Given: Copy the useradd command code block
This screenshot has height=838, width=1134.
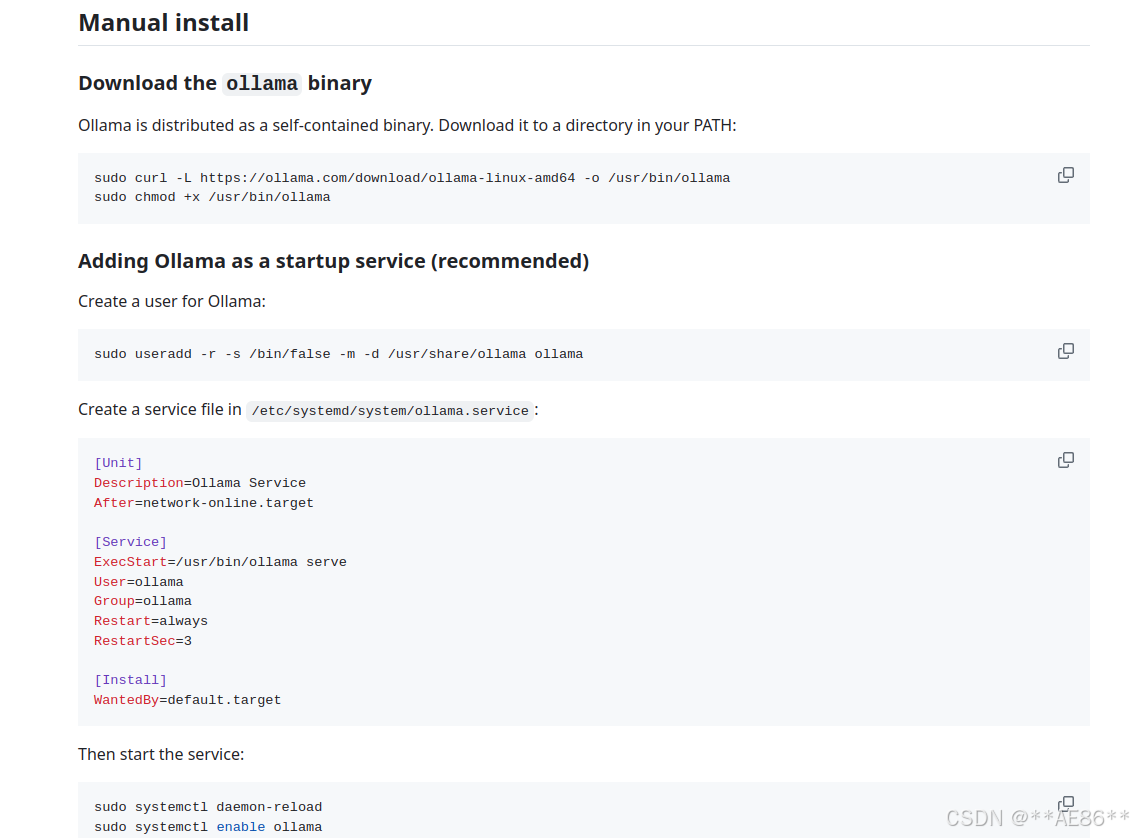Looking at the screenshot, I should coord(1065,351).
